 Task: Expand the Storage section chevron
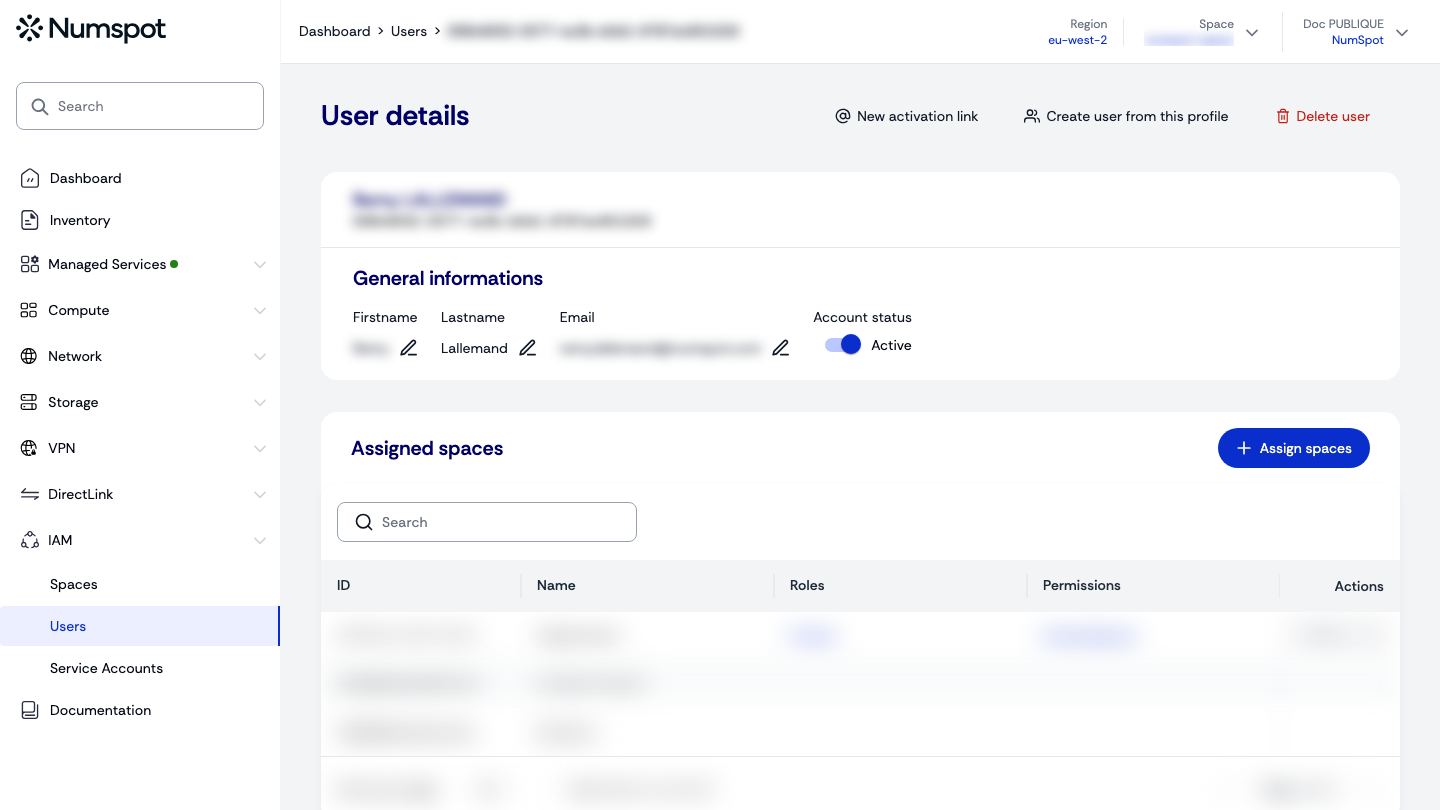pyautogui.click(x=260, y=403)
